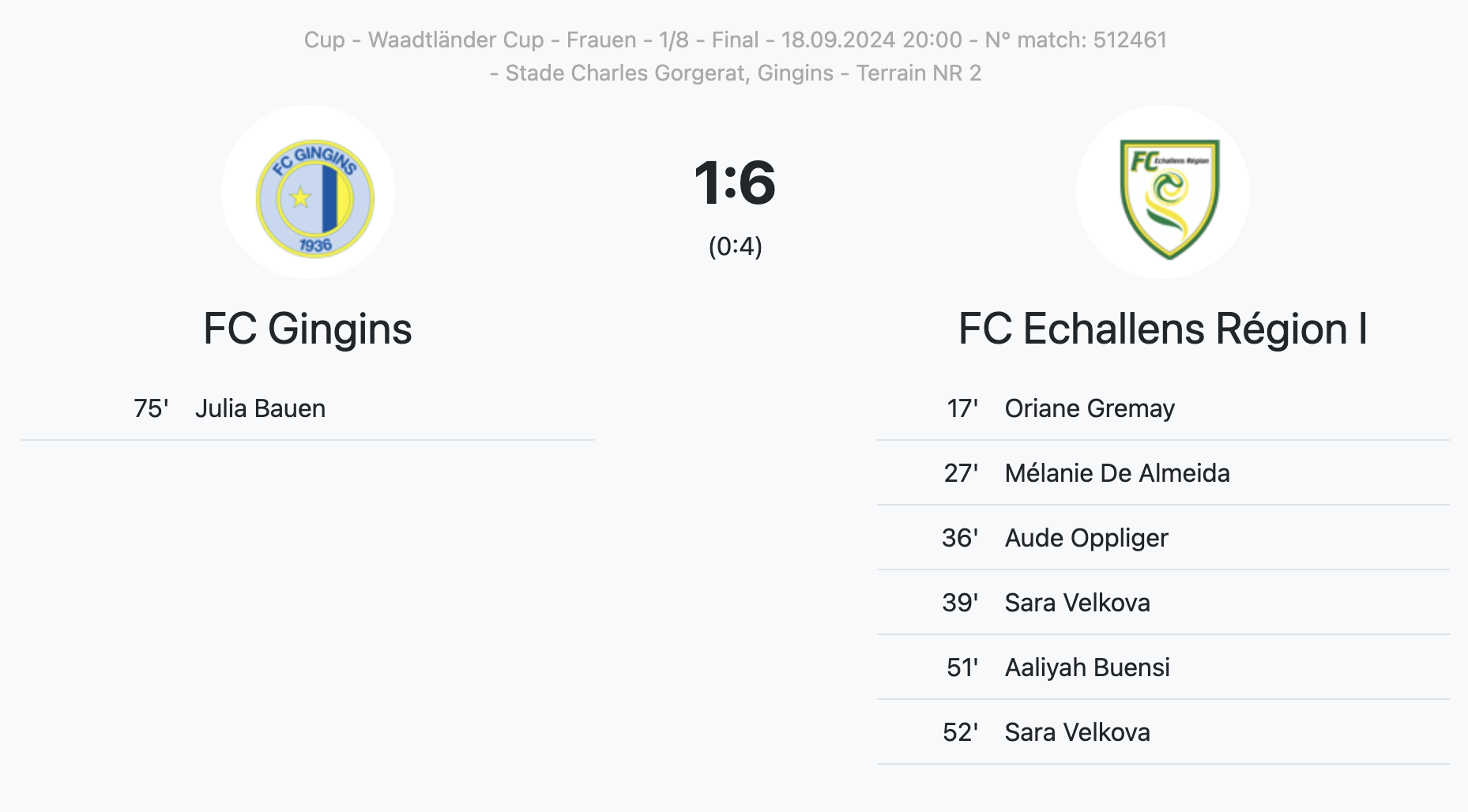Click the 36' goal minute marker

[x=960, y=538]
